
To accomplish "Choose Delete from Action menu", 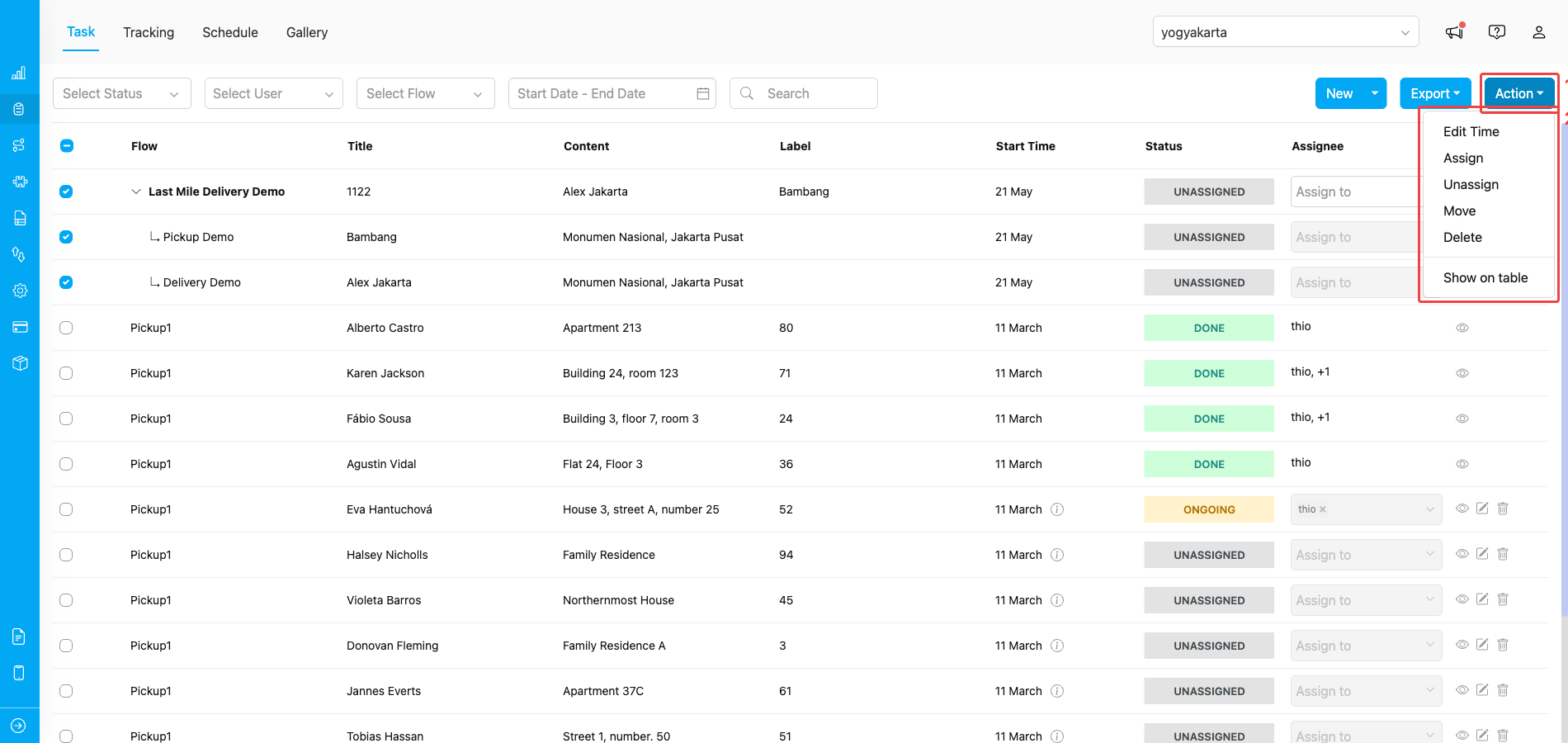I will tap(1462, 237).
